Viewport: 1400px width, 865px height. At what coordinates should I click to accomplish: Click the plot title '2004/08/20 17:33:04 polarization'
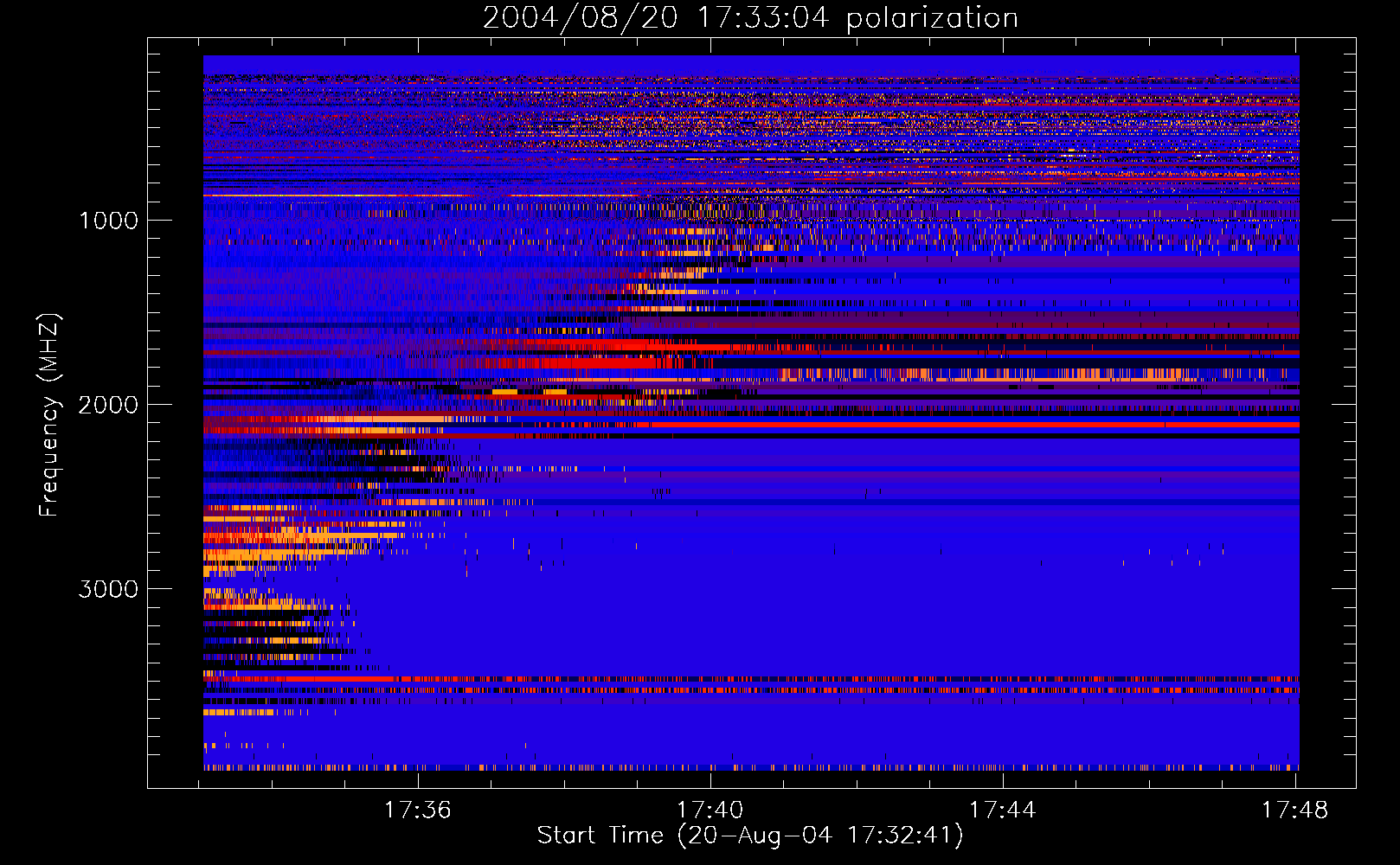750,18
